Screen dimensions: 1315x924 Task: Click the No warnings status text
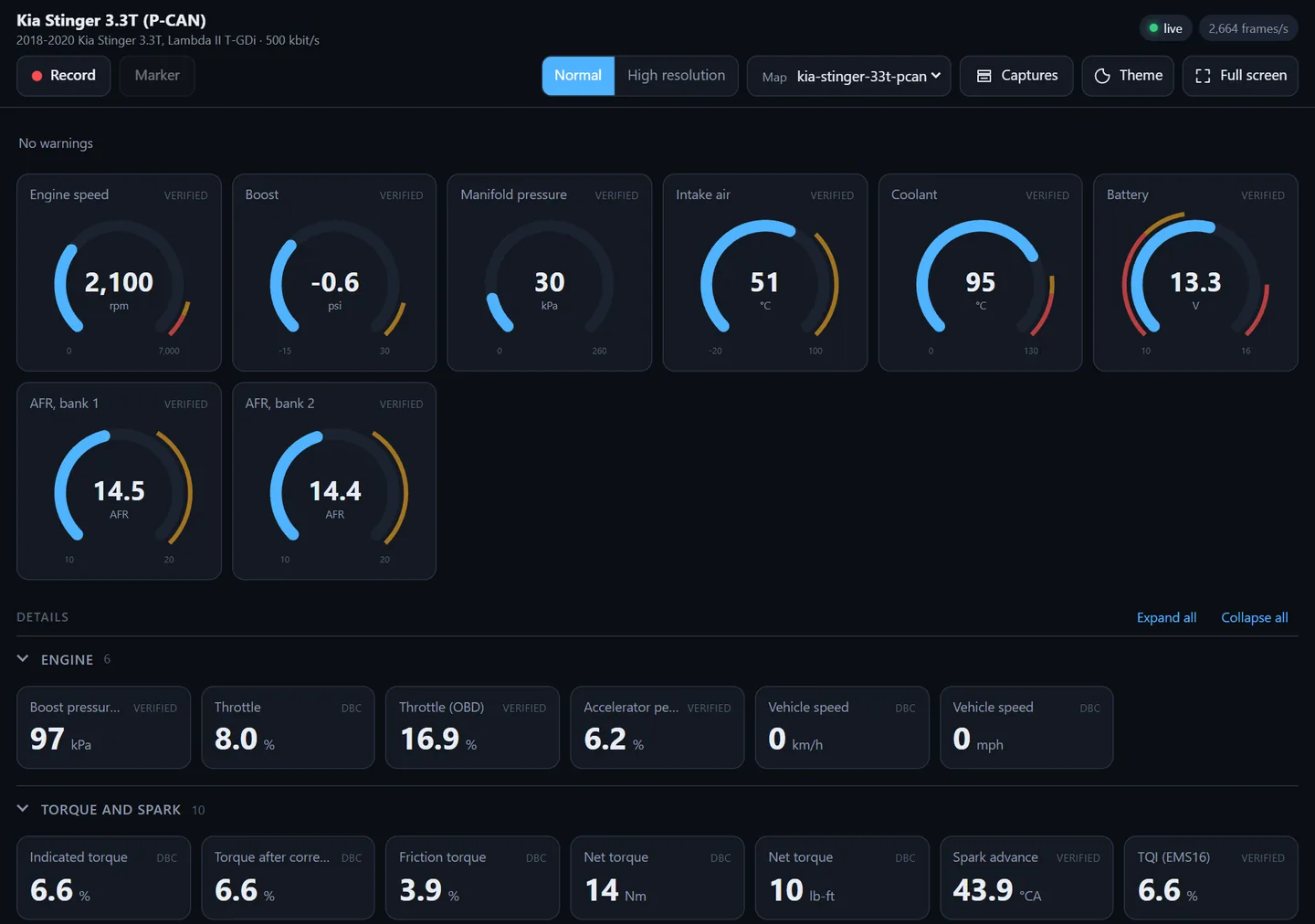coord(56,143)
